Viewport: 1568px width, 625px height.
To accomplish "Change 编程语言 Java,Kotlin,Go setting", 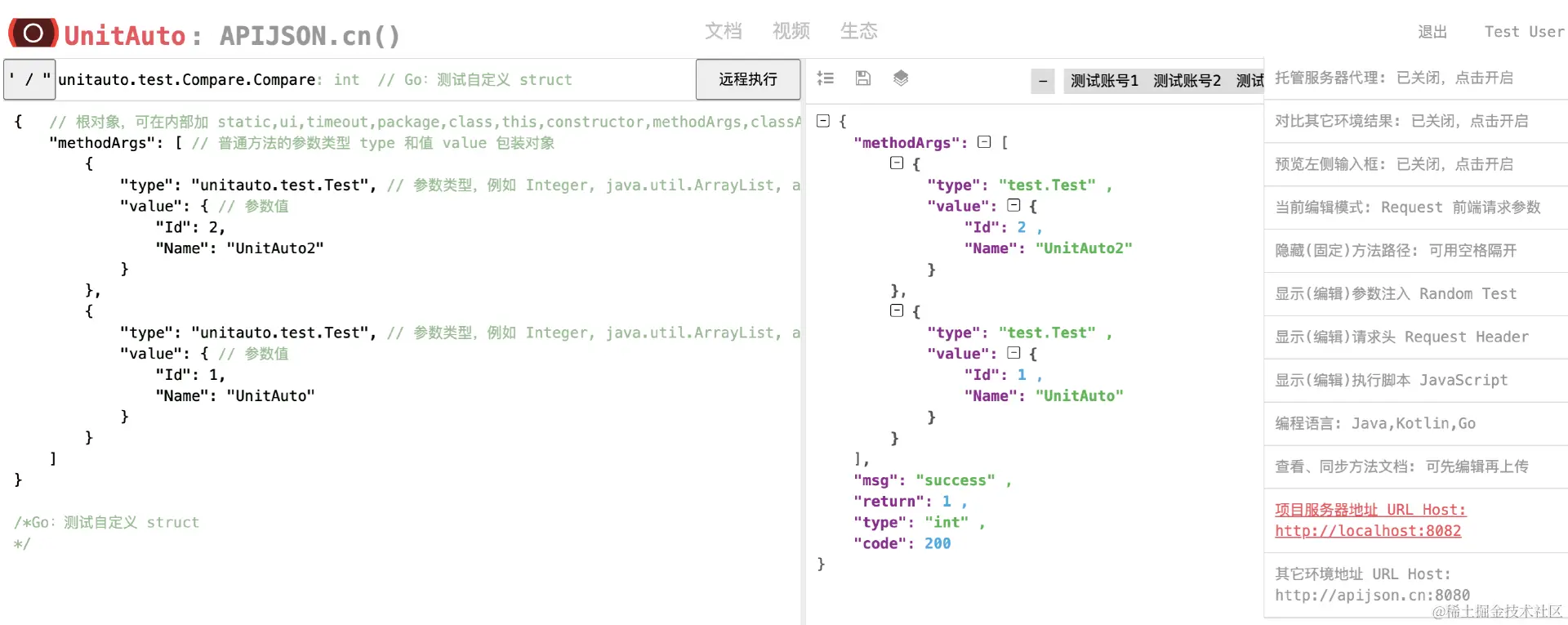I will (x=1415, y=424).
